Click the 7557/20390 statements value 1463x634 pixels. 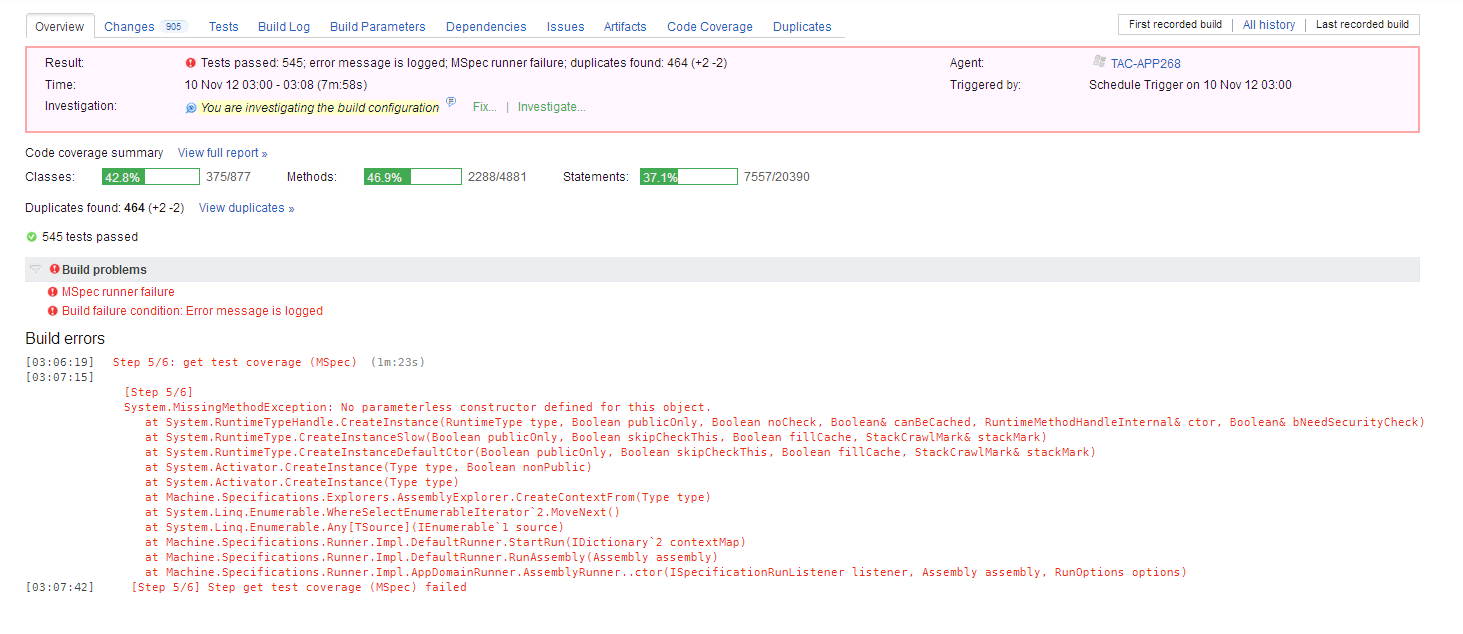coord(777,177)
